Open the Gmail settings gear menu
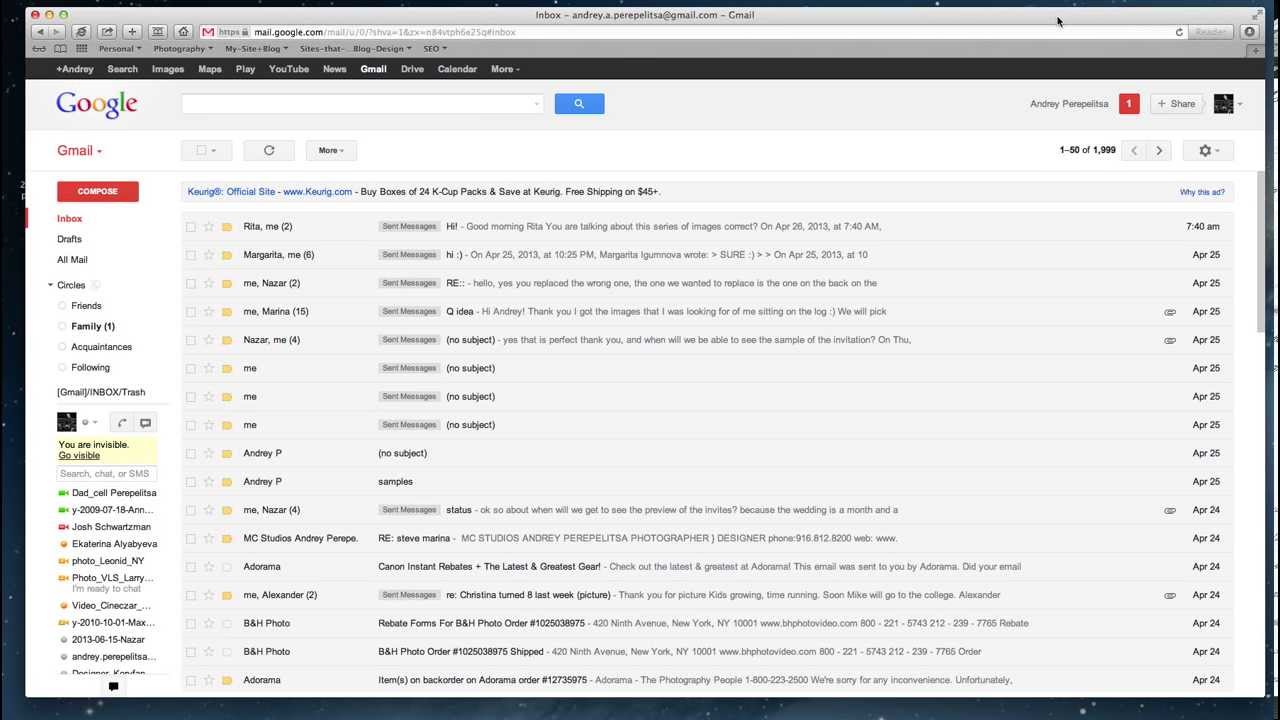 pyautogui.click(x=1208, y=150)
